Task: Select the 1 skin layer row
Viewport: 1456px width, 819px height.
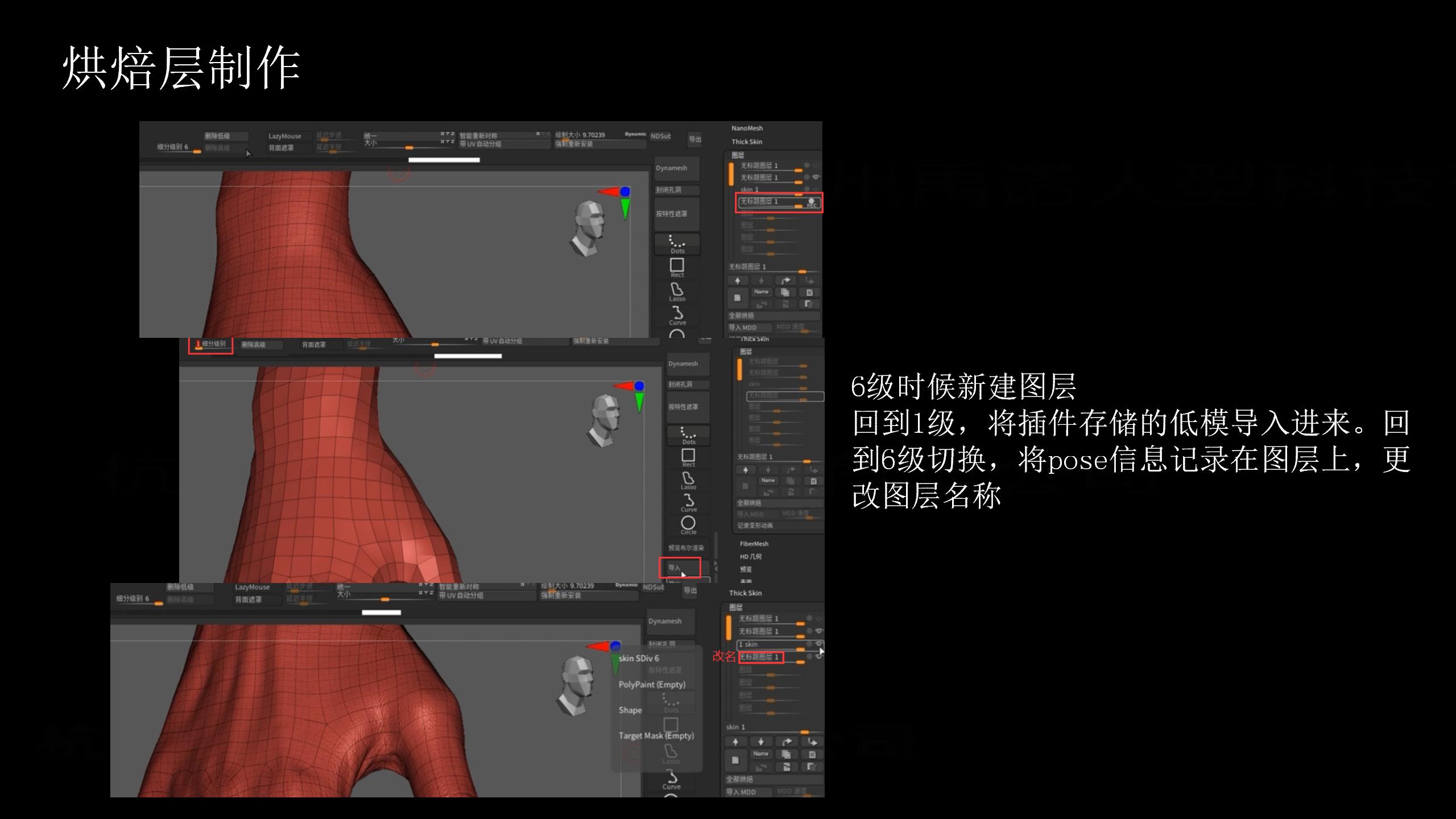Action: 780,644
